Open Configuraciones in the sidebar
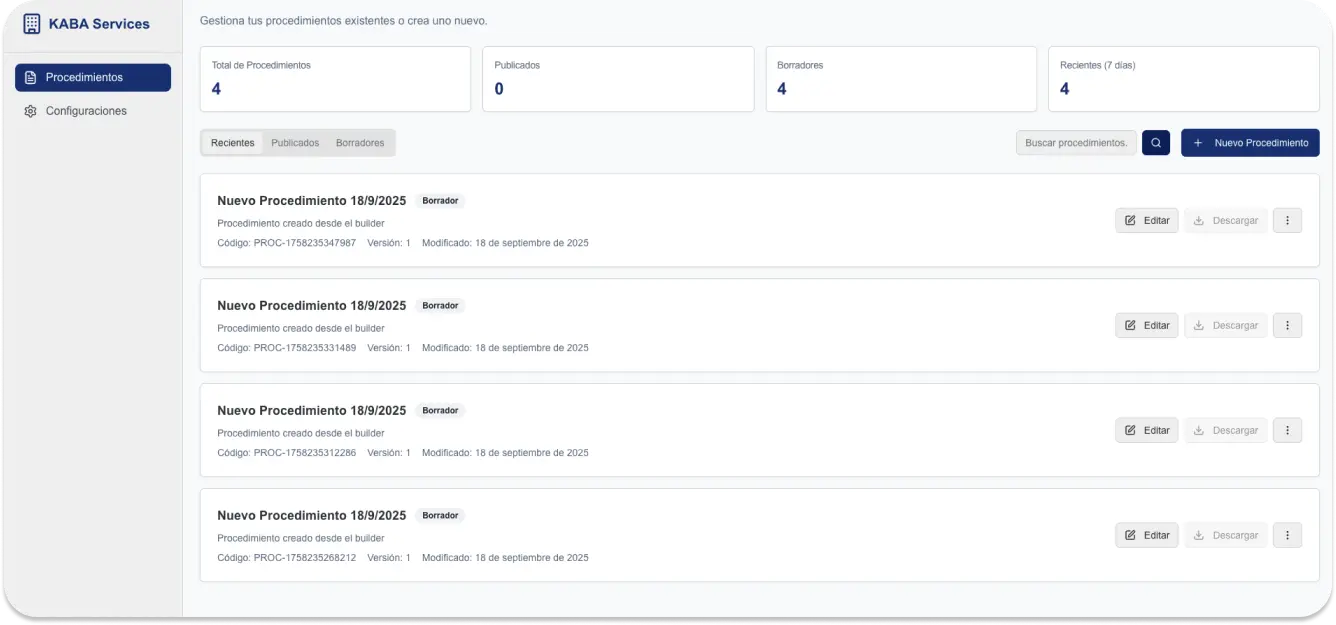 pyautogui.click(x=86, y=111)
